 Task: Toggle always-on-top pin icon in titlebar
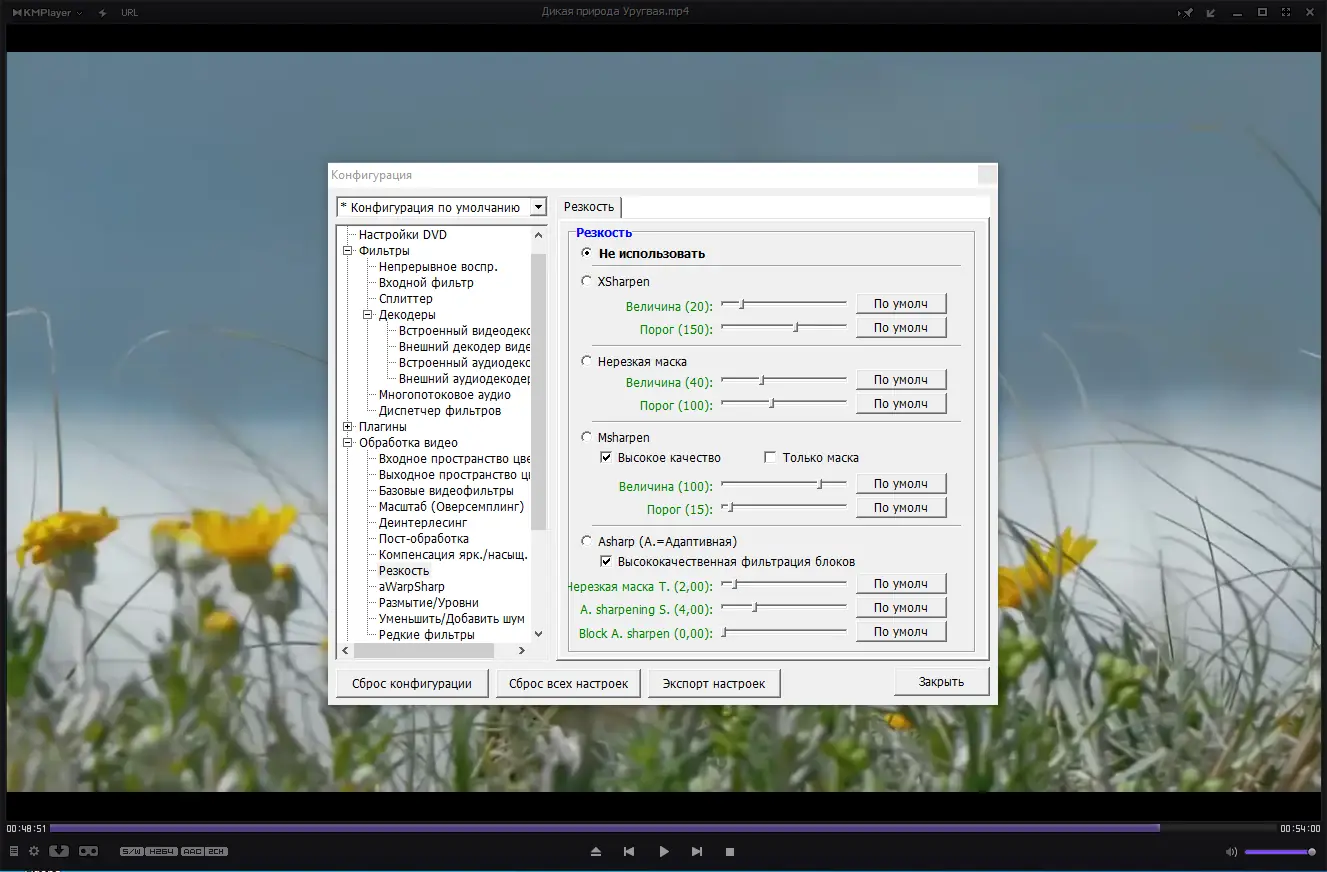(x=1186, y=12)
